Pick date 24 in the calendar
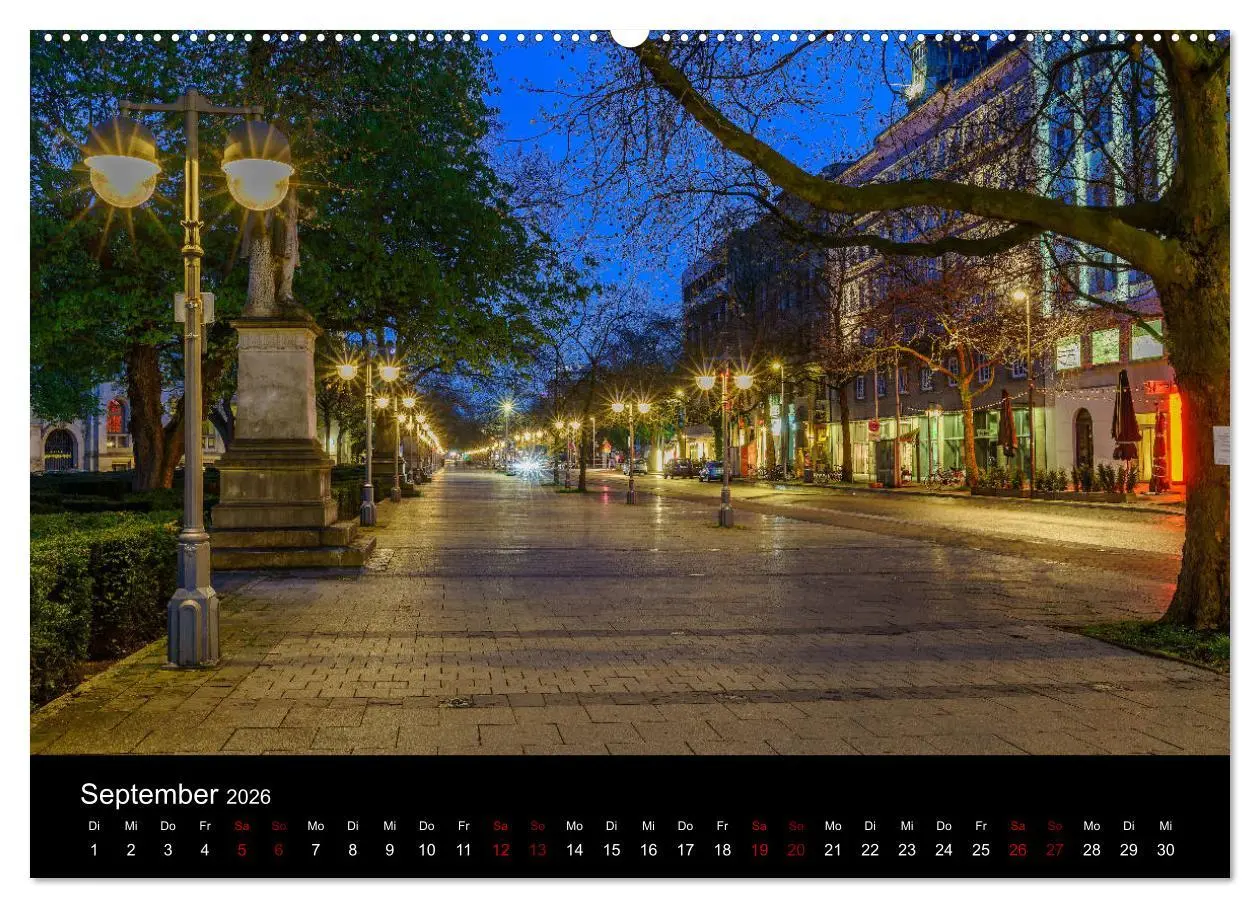This screenshot has width=1260, height=908. pos(944,850)
